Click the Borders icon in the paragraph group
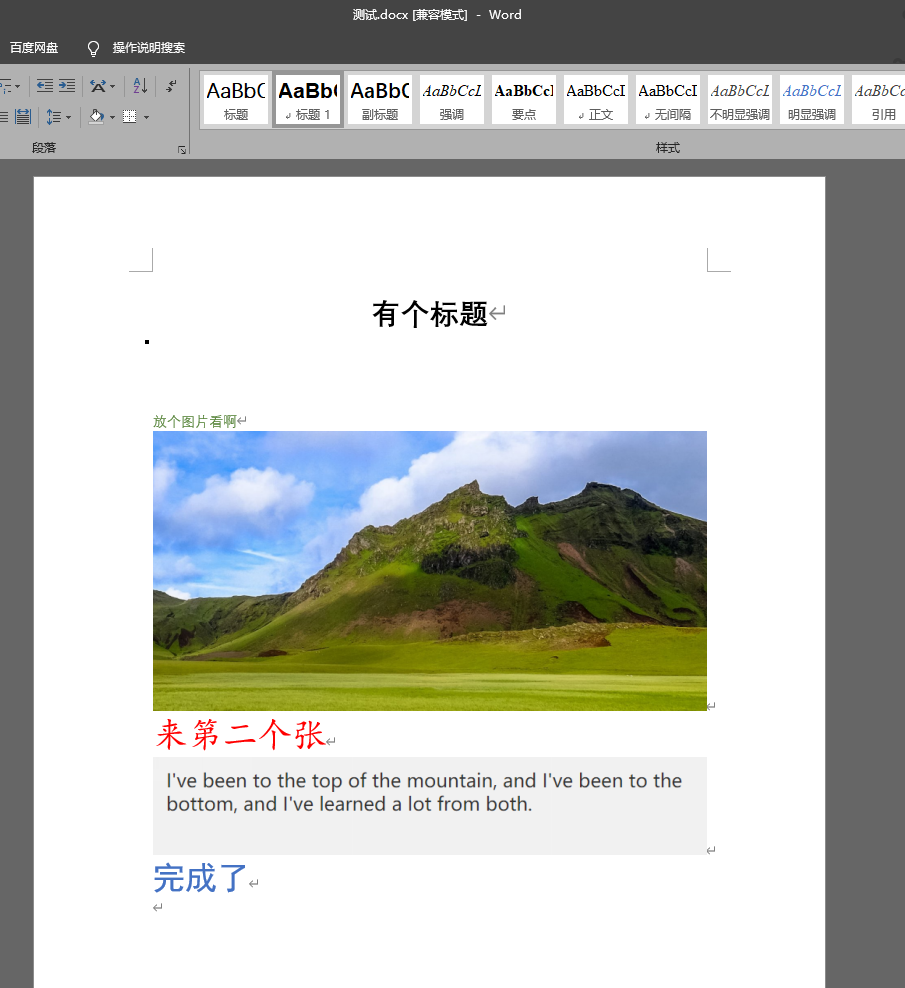 click(129, 116)
